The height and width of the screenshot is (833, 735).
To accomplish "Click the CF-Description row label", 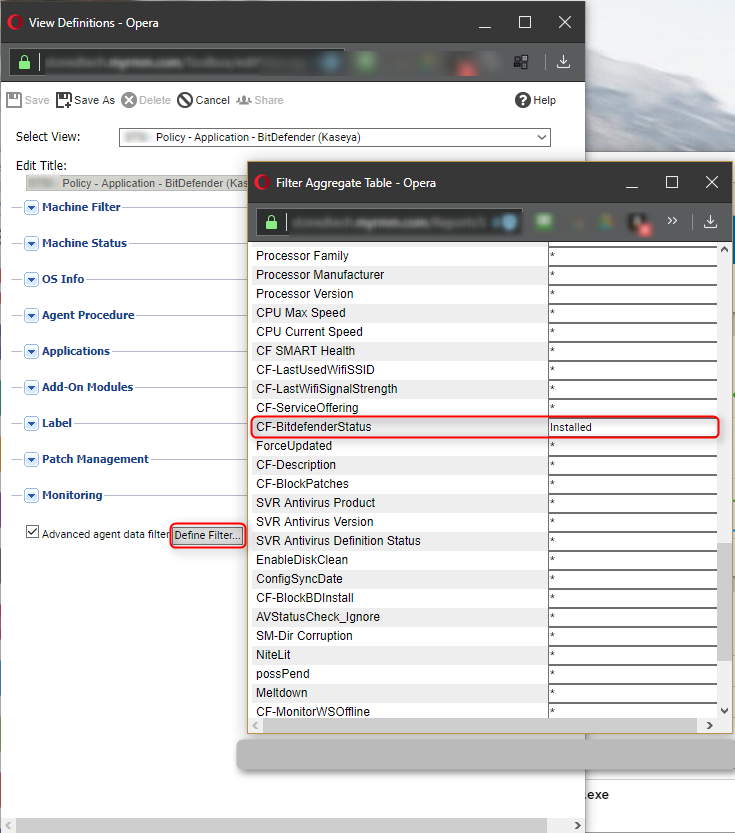I will (296, 465).
